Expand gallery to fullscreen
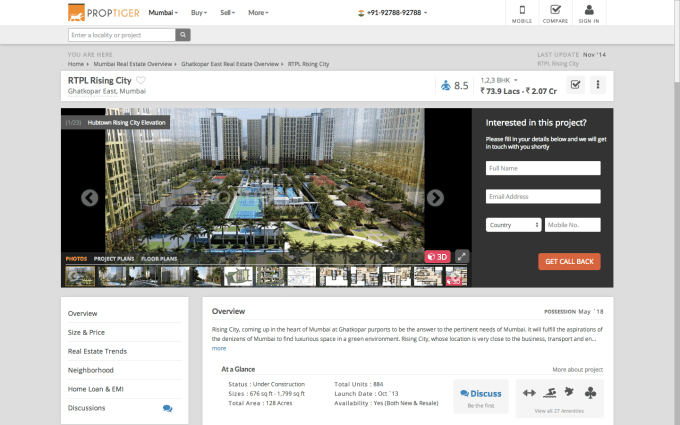 462,256
